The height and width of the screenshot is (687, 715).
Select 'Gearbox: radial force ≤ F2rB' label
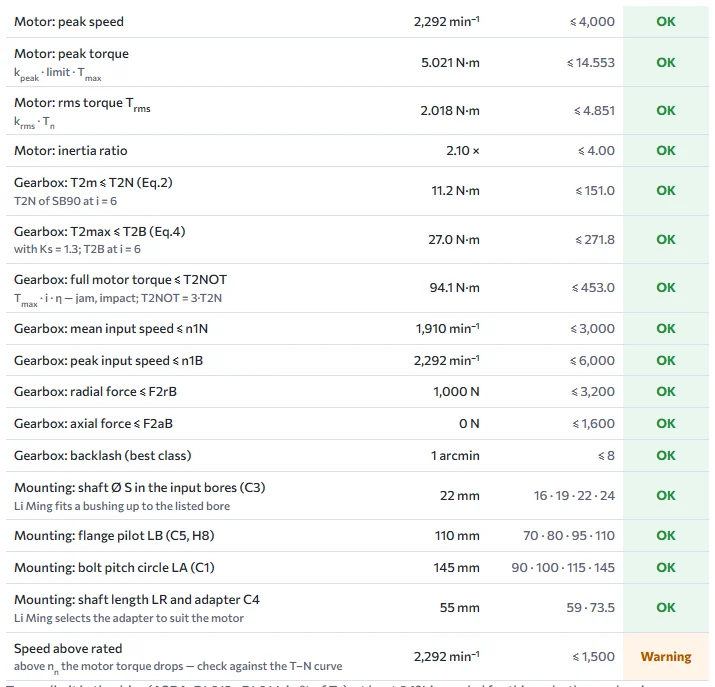pos(95,392)
